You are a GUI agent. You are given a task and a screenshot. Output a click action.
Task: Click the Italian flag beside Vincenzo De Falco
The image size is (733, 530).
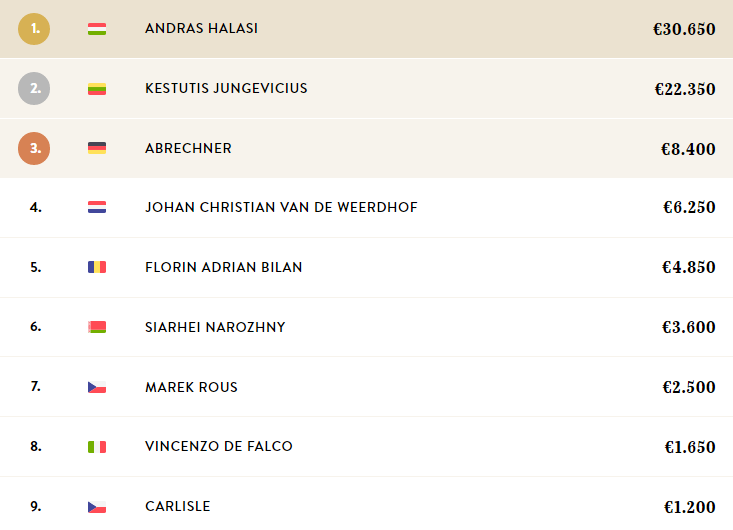click(x=97, y=447)
